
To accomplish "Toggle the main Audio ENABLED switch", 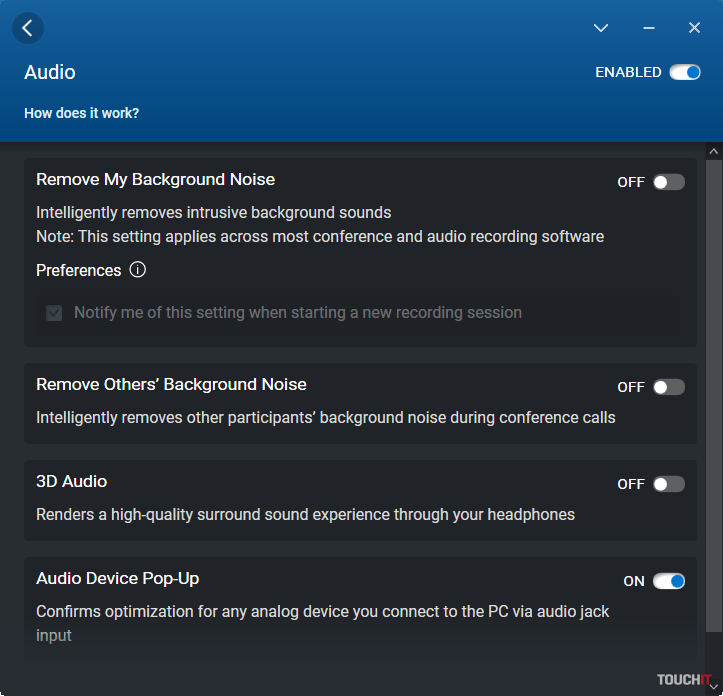I will [685, 72].
